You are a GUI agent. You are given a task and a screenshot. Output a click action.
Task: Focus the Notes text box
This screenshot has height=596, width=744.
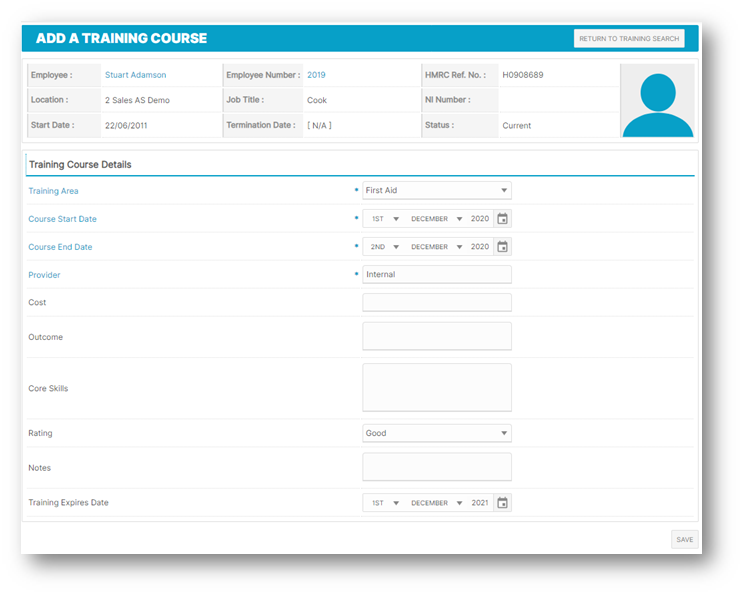pos(437,467)
